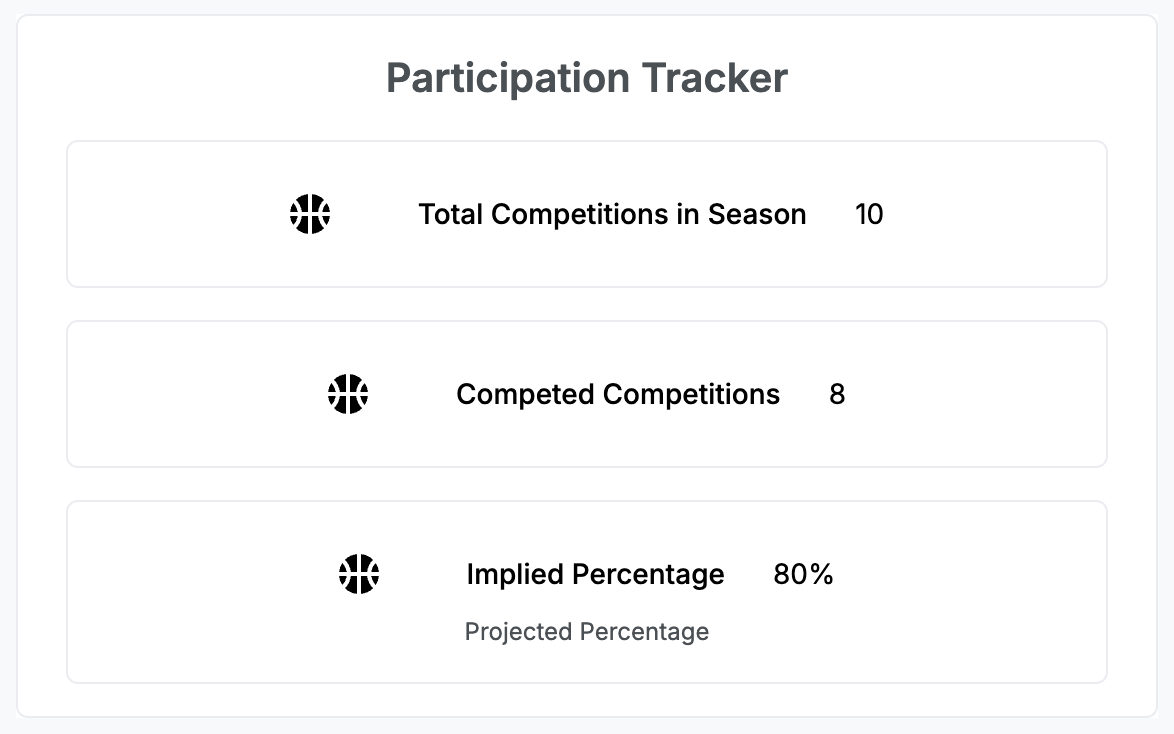The width and height of the screenshot is (1174, 734).
Task: Click the Participation Tracker heading
Action: pyautogui.click(x=587, y=78)
